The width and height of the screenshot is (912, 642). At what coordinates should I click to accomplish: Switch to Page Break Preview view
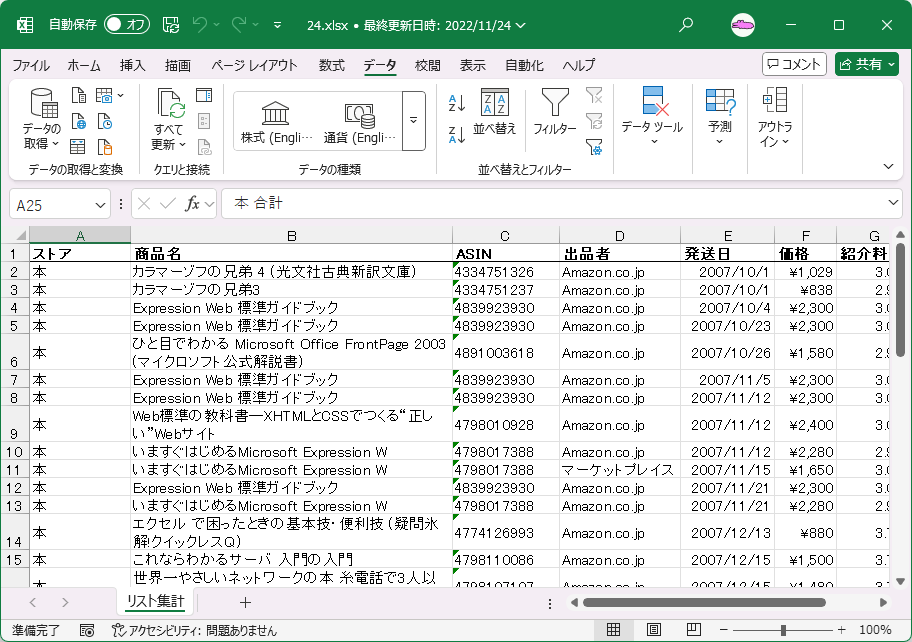[x=693, y=630]
